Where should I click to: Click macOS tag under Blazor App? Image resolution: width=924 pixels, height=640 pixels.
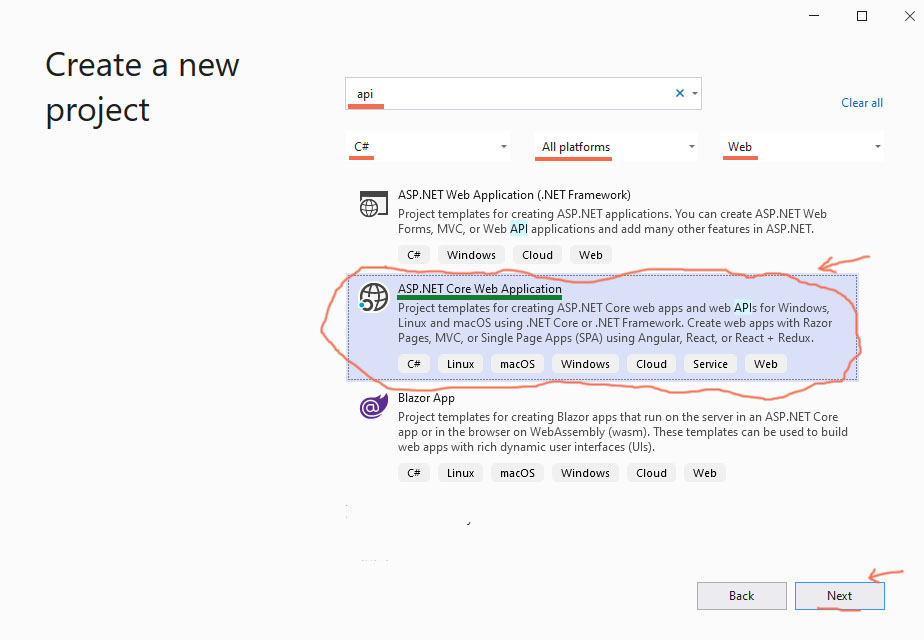(x=517, y=473)
